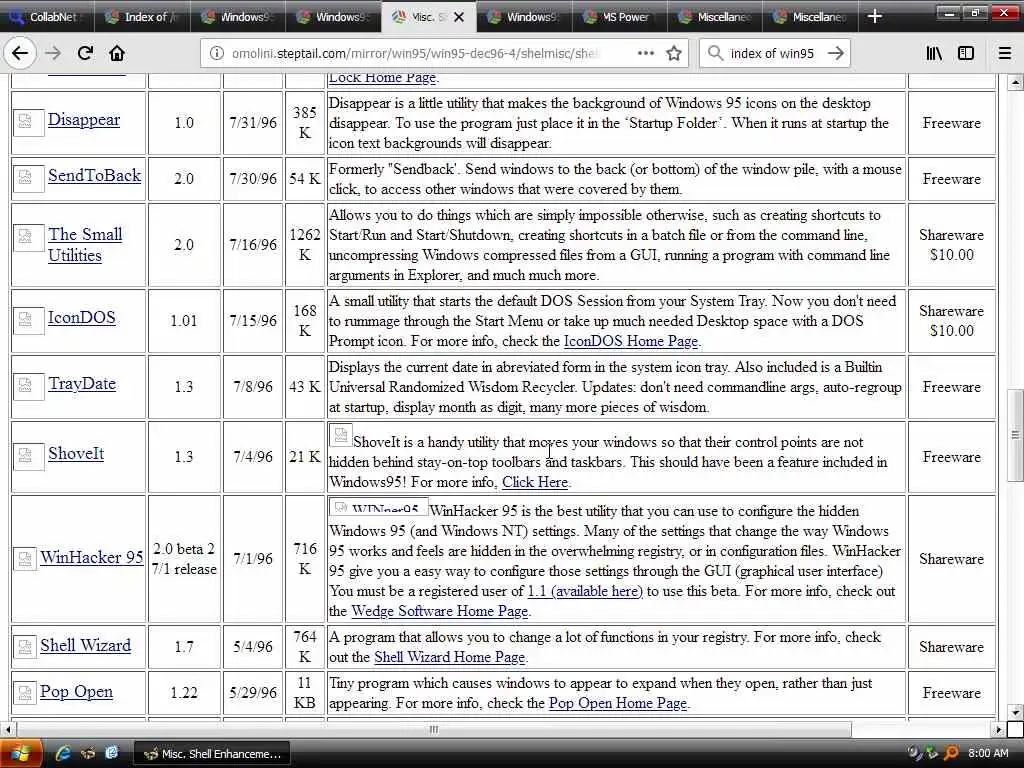Open the ShoveIt link
Image resolution: width=1024 pixels, height=768 pixels.
[76, 453]
